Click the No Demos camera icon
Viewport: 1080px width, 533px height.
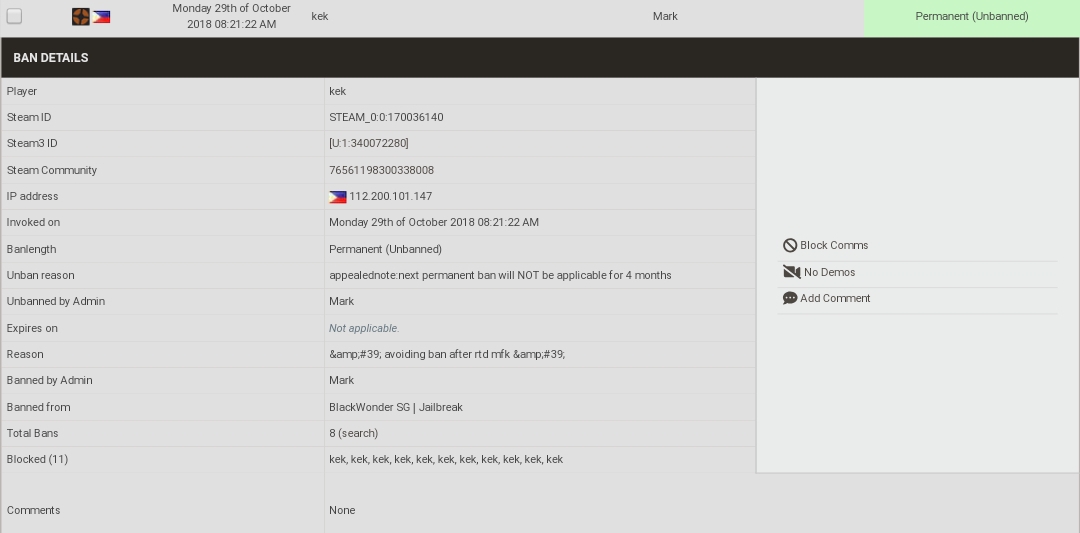791,272
